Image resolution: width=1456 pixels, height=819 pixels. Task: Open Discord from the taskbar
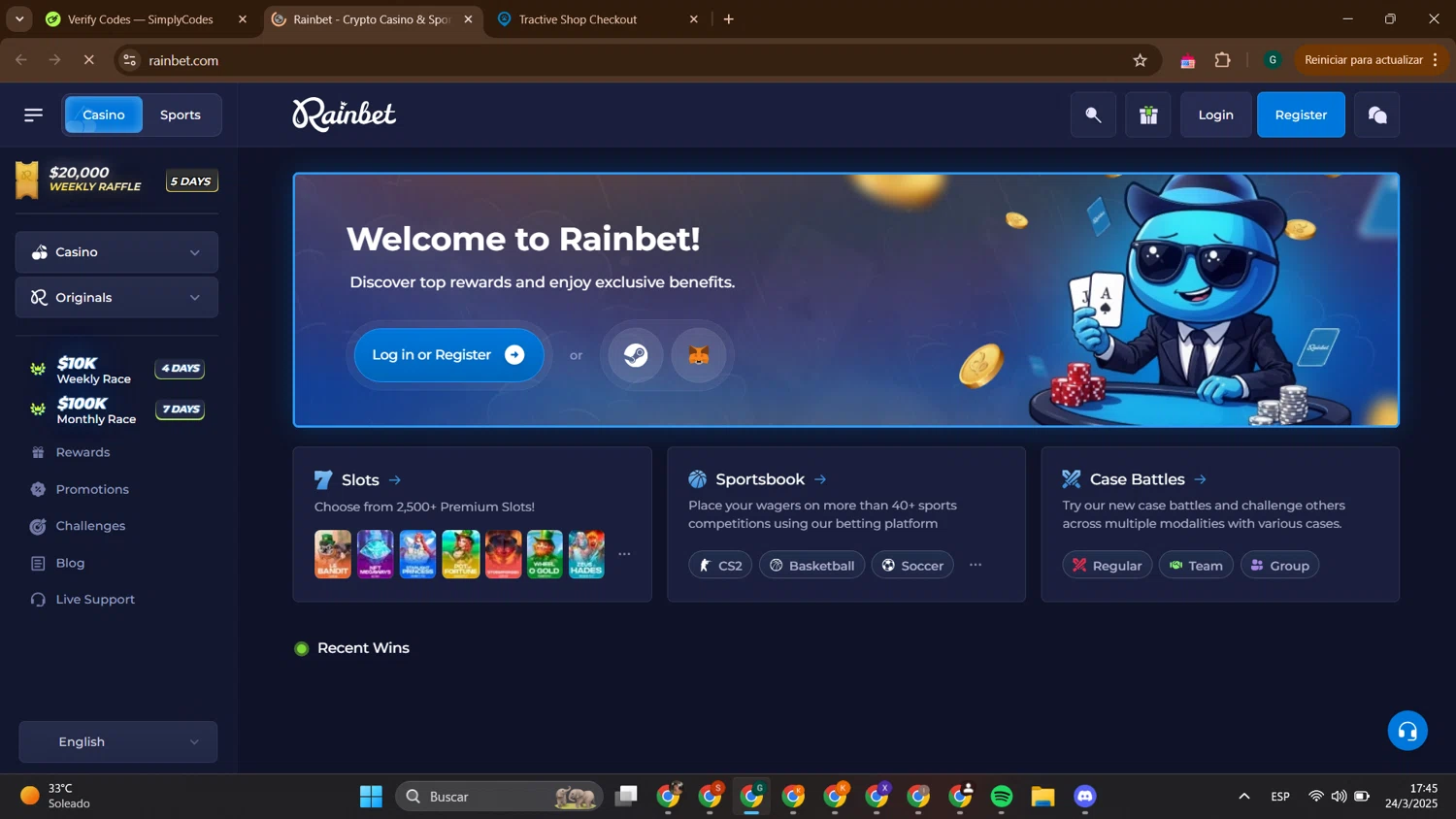point(1085,797)
